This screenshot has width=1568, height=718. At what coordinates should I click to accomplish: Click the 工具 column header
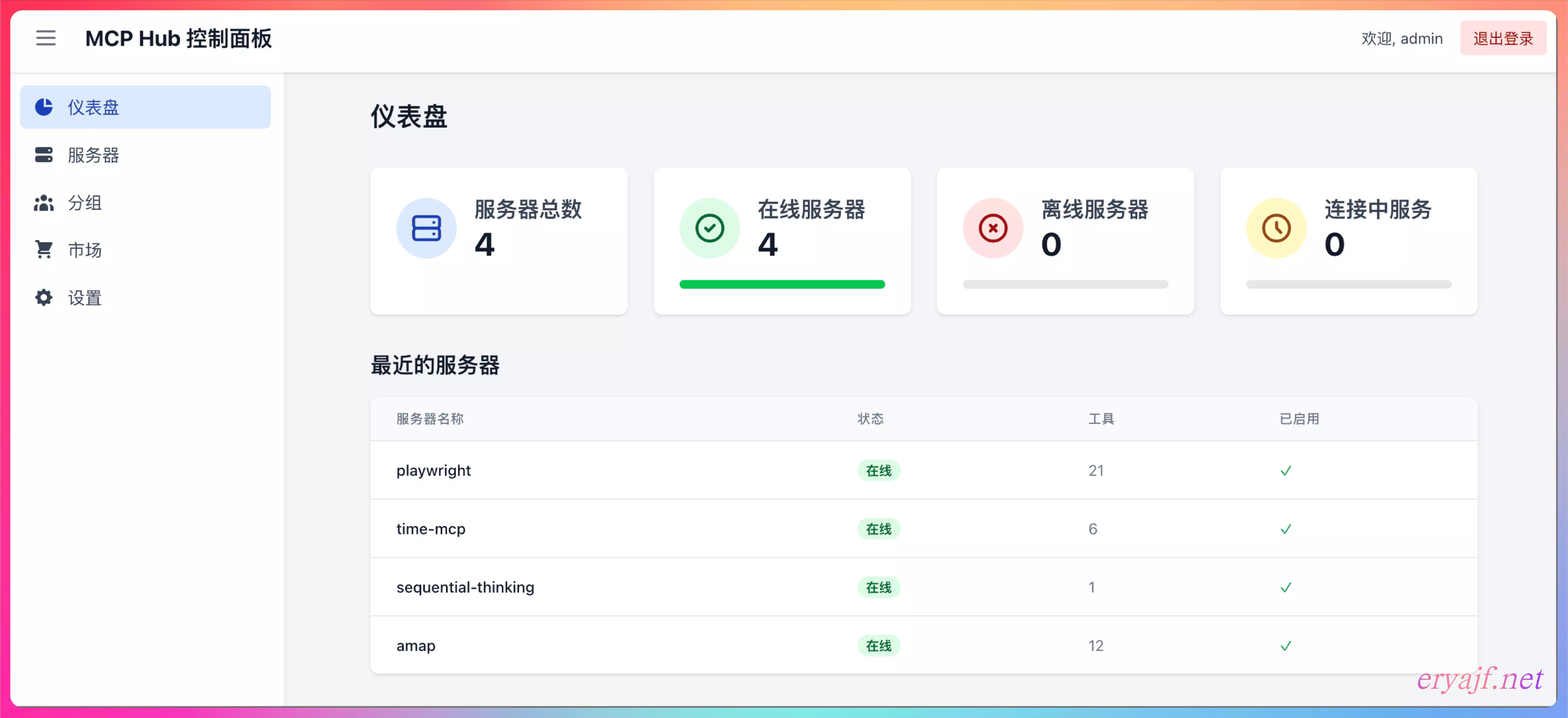[x=1101, y=419]
